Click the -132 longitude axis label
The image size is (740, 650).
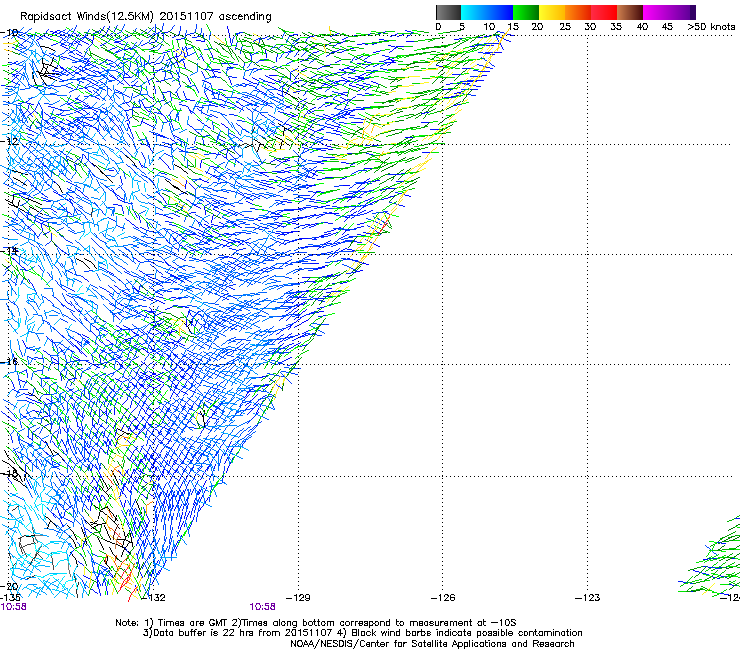pyautogui.click(x=155, y=598)
